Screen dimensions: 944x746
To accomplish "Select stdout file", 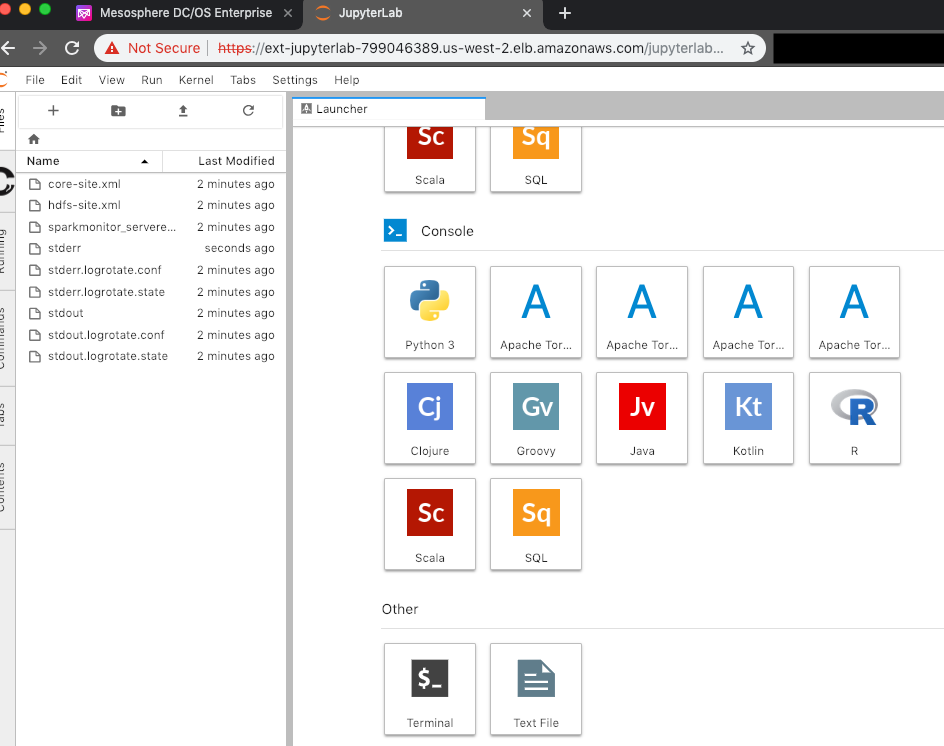I will coord(151,313).
